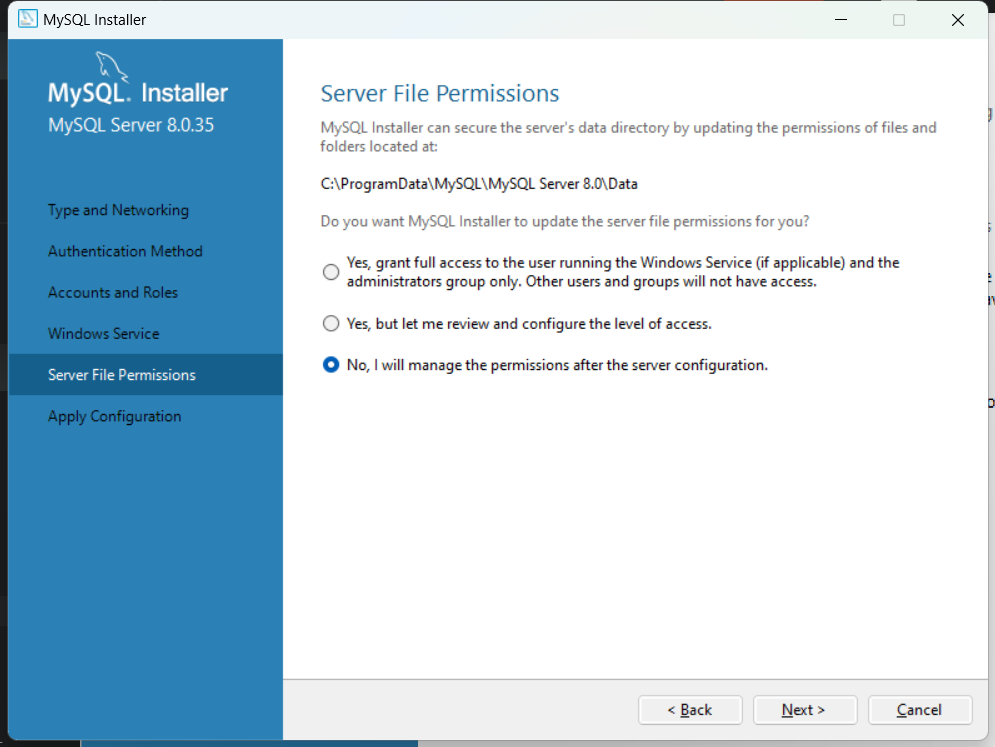This screenshot has height=747, width=995.
Task: Click the maximize window button
Action: (x=898, y=20)
